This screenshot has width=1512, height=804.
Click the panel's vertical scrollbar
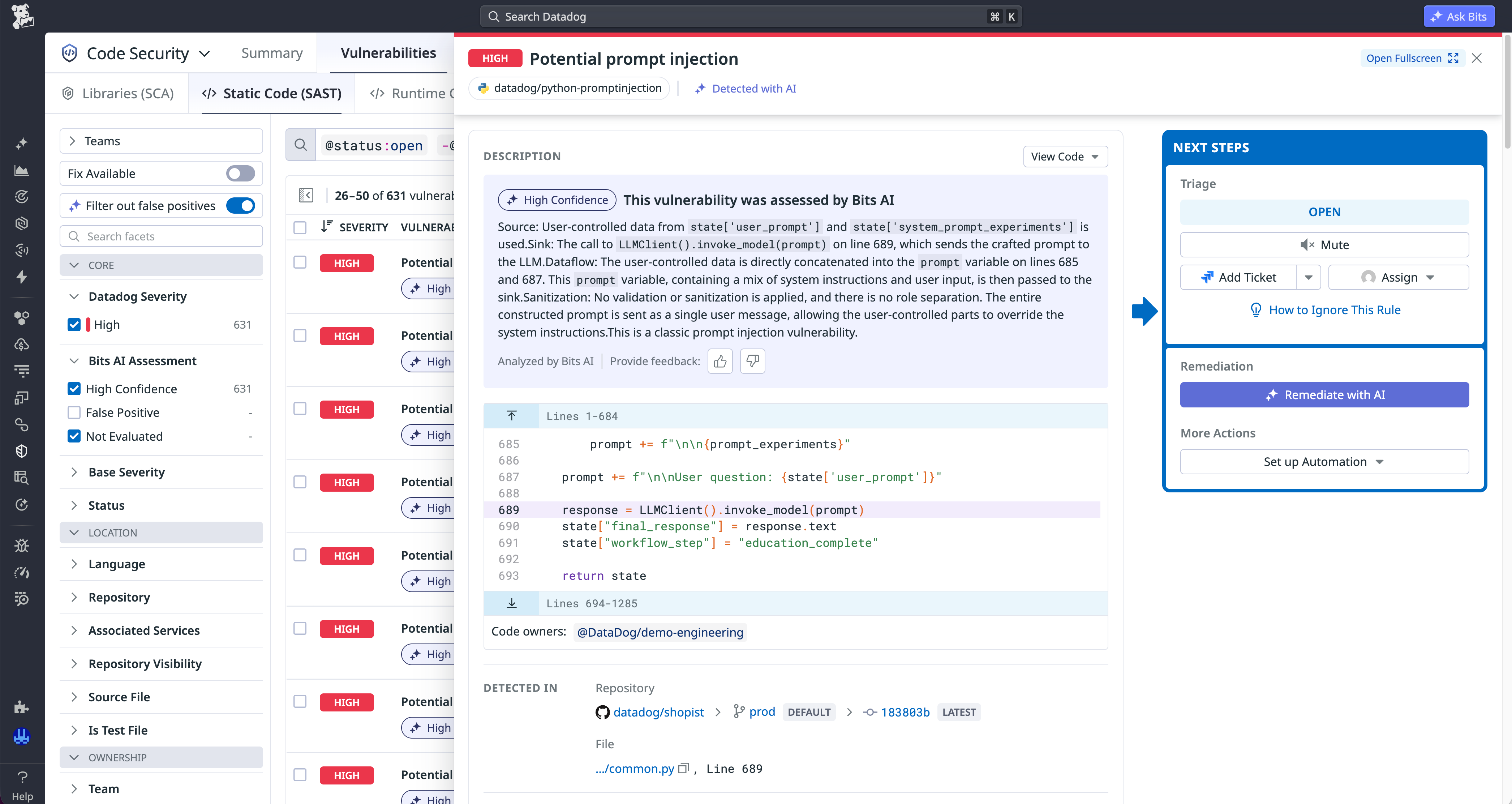(x=1507, y=91)
